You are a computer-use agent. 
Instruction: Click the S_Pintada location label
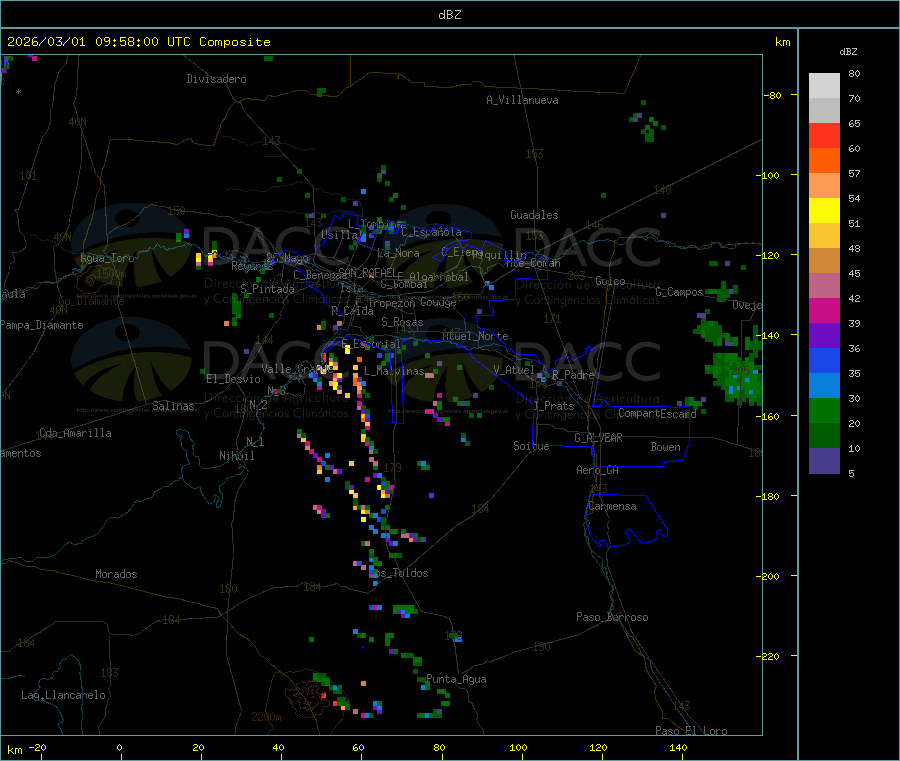(x=267, y=289)
